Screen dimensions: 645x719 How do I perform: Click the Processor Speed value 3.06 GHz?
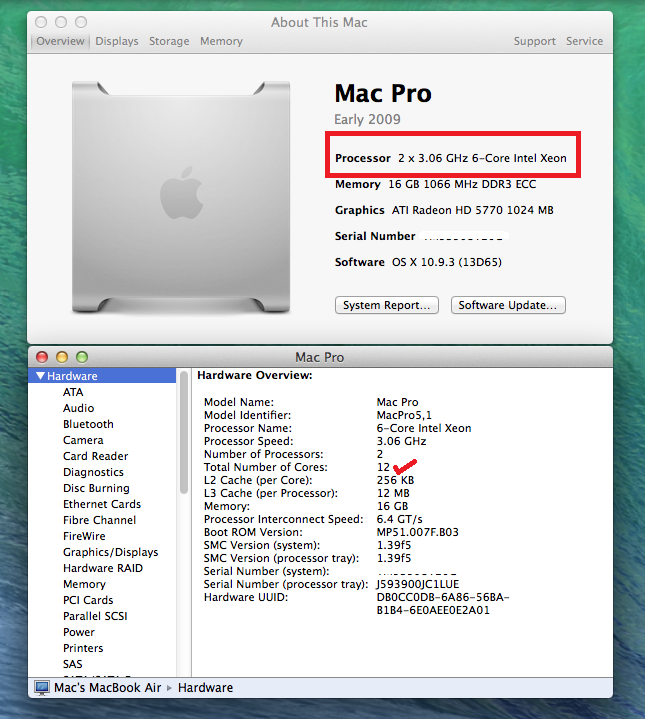(402, 441)
